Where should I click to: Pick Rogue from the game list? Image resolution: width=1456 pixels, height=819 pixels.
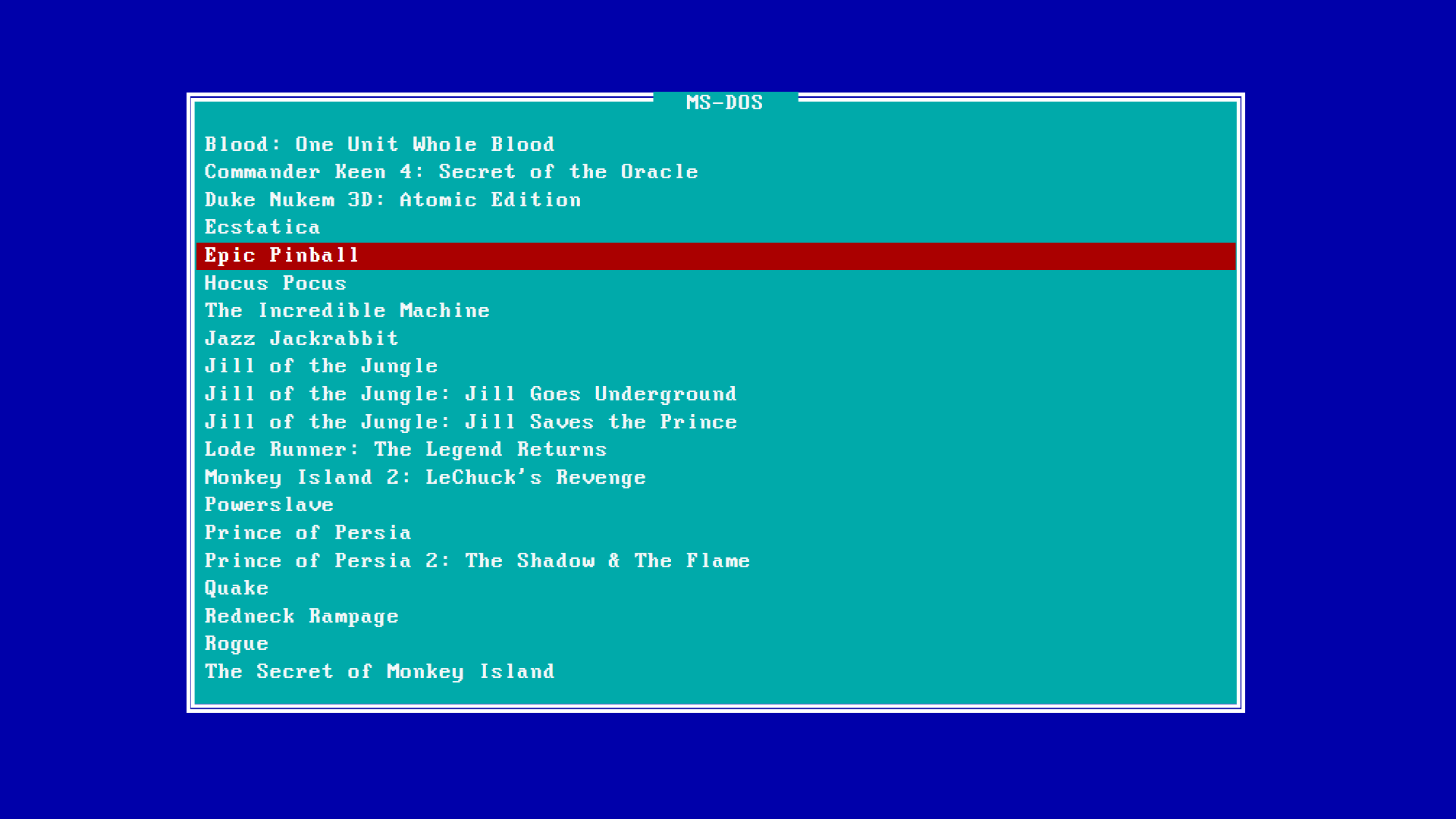tap(237, 644)
